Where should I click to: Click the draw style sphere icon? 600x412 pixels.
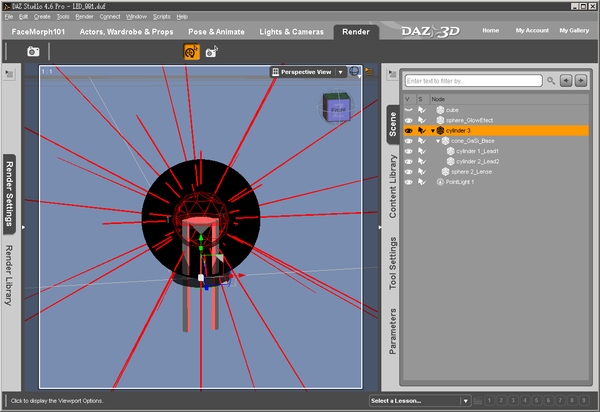coord(354,71)
